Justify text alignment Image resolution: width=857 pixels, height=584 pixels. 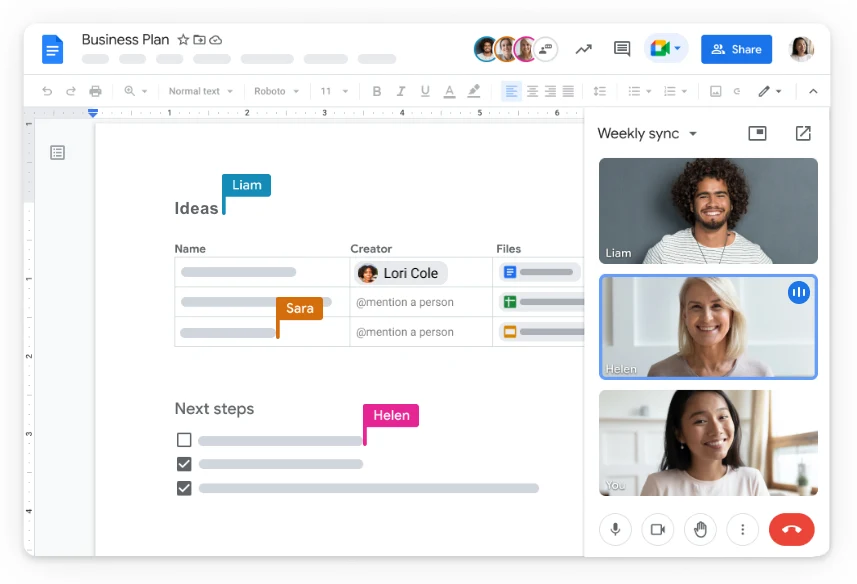(568, 91)
